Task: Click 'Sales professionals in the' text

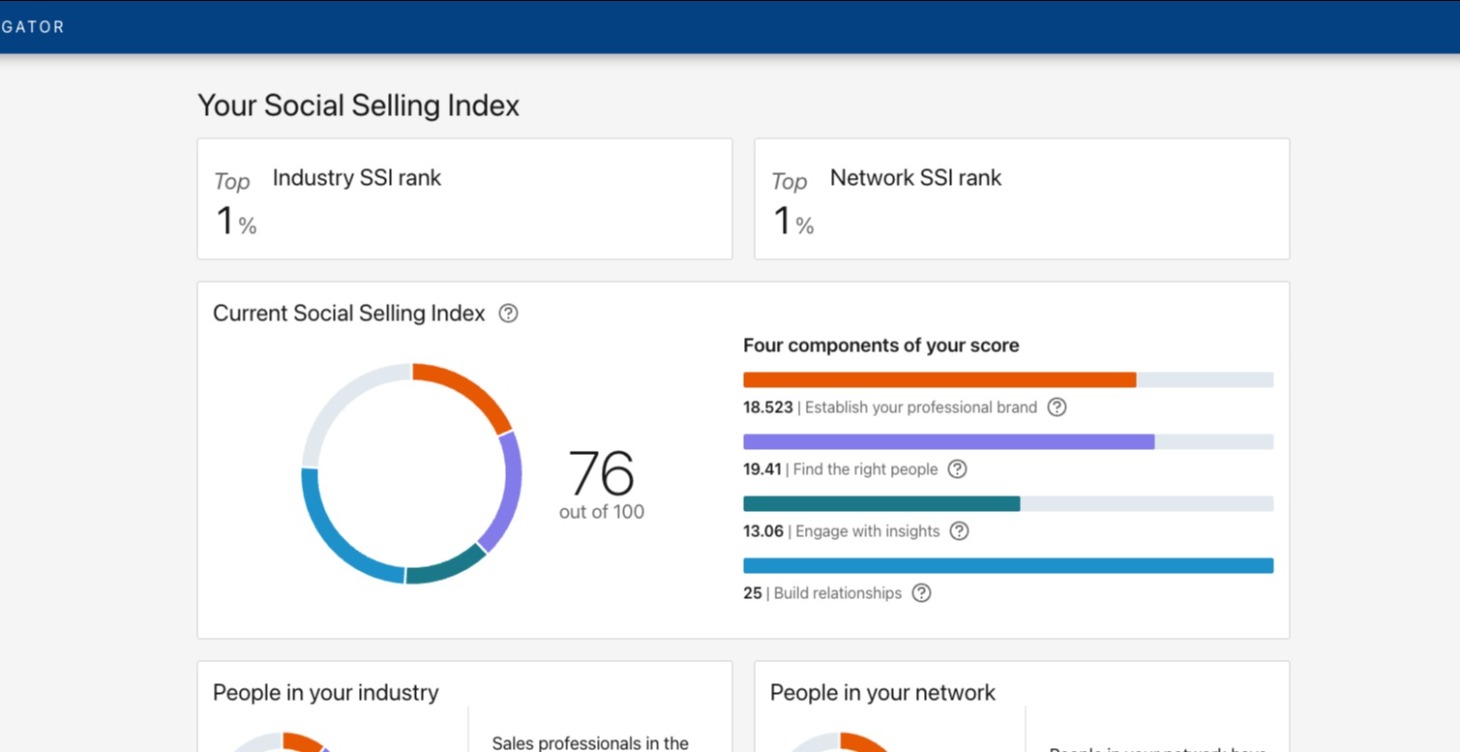Action: 590,743
